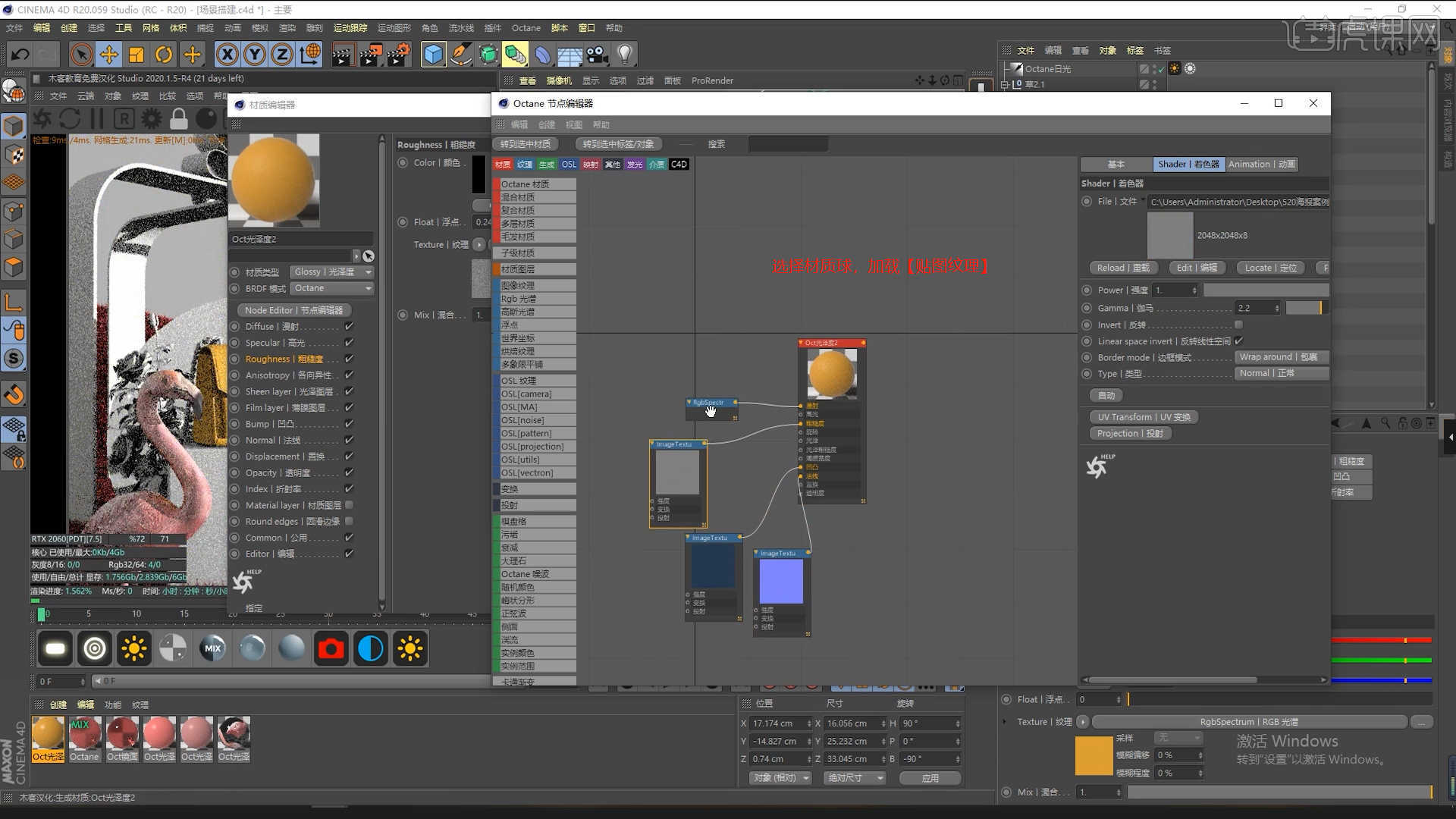Click the Cube primitive icon
Screen dimensions: 1456x819
[x=433, y=55]
